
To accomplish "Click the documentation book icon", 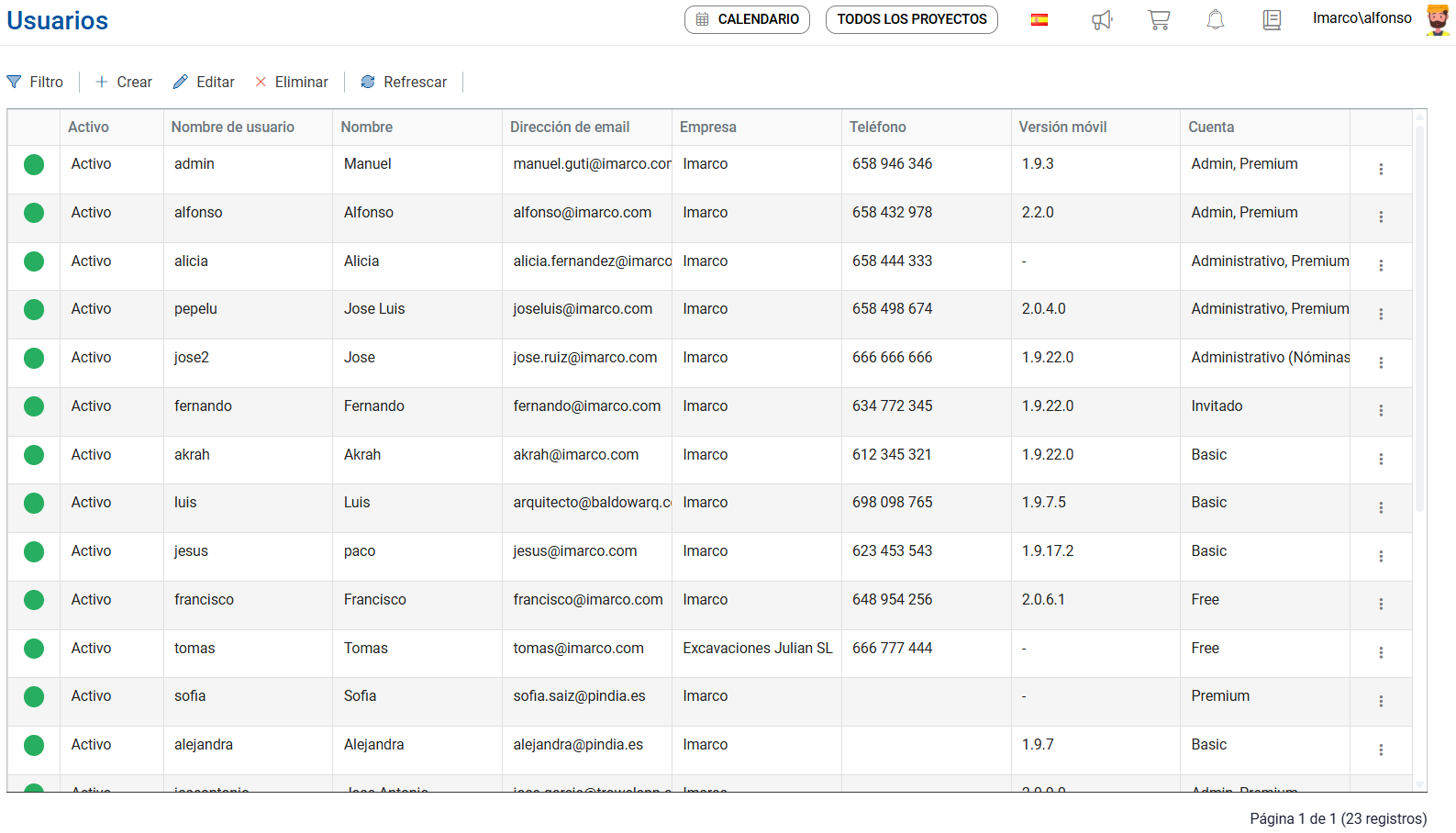I will (1272, 20).
